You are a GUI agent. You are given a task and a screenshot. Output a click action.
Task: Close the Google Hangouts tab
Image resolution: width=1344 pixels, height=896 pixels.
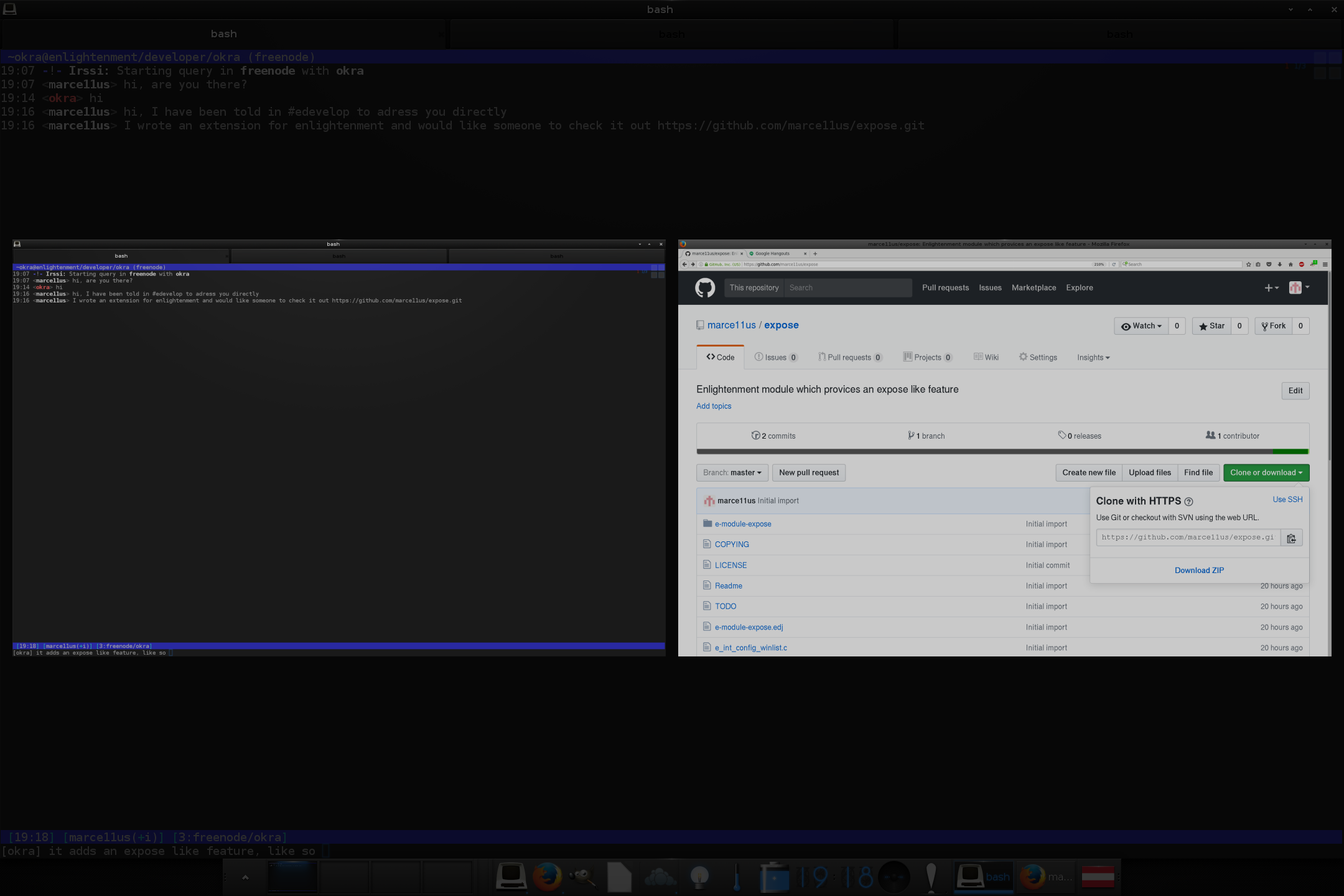click(x=805, y=254)
